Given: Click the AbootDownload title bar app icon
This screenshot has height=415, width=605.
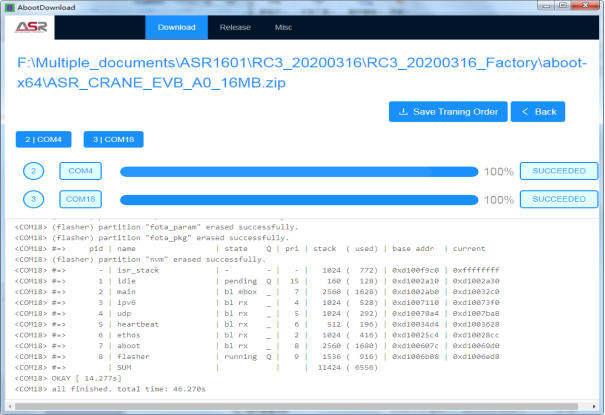Looking at the screenshot, I should pos(8,6).
